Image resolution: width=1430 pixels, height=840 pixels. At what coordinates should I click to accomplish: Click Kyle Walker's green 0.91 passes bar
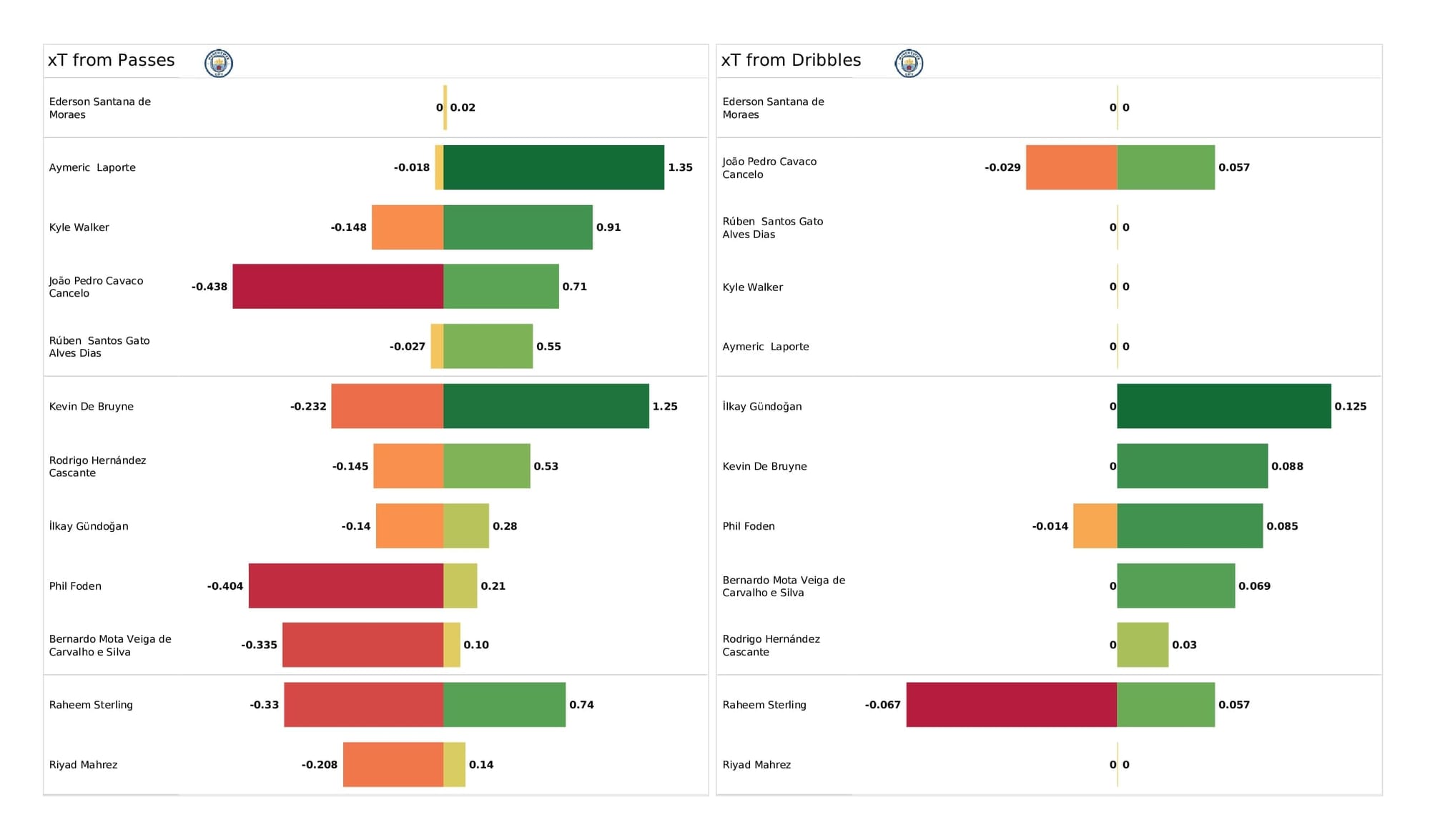(518, 227)
